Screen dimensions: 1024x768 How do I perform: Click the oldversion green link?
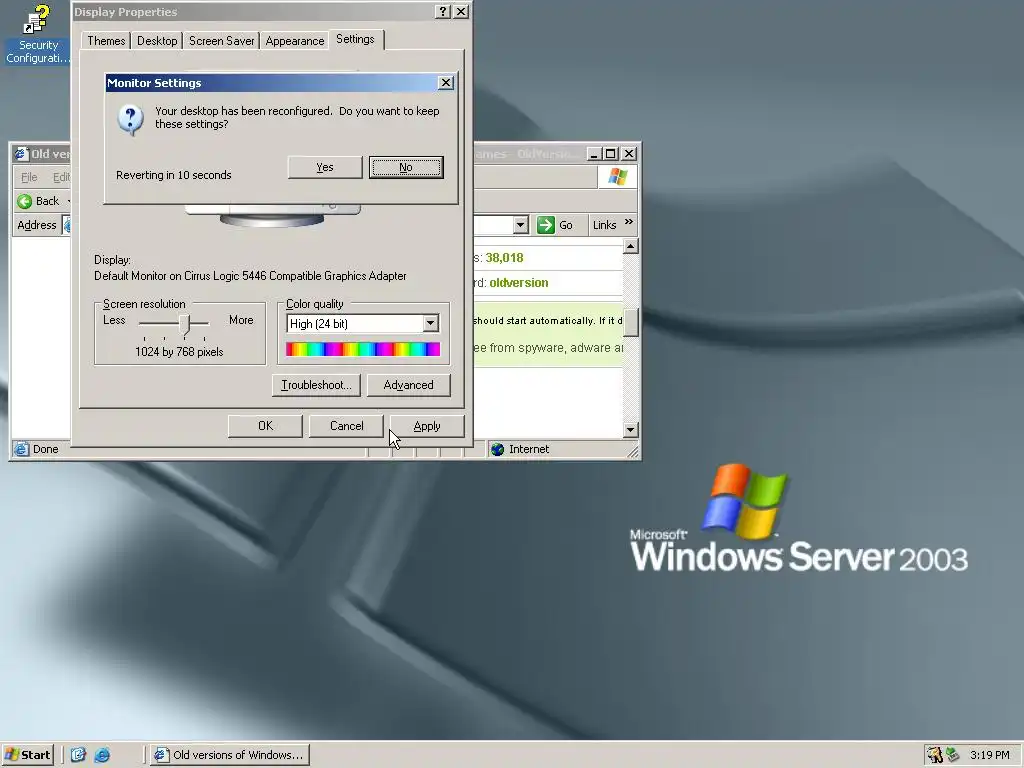click(x=519, y=283)
